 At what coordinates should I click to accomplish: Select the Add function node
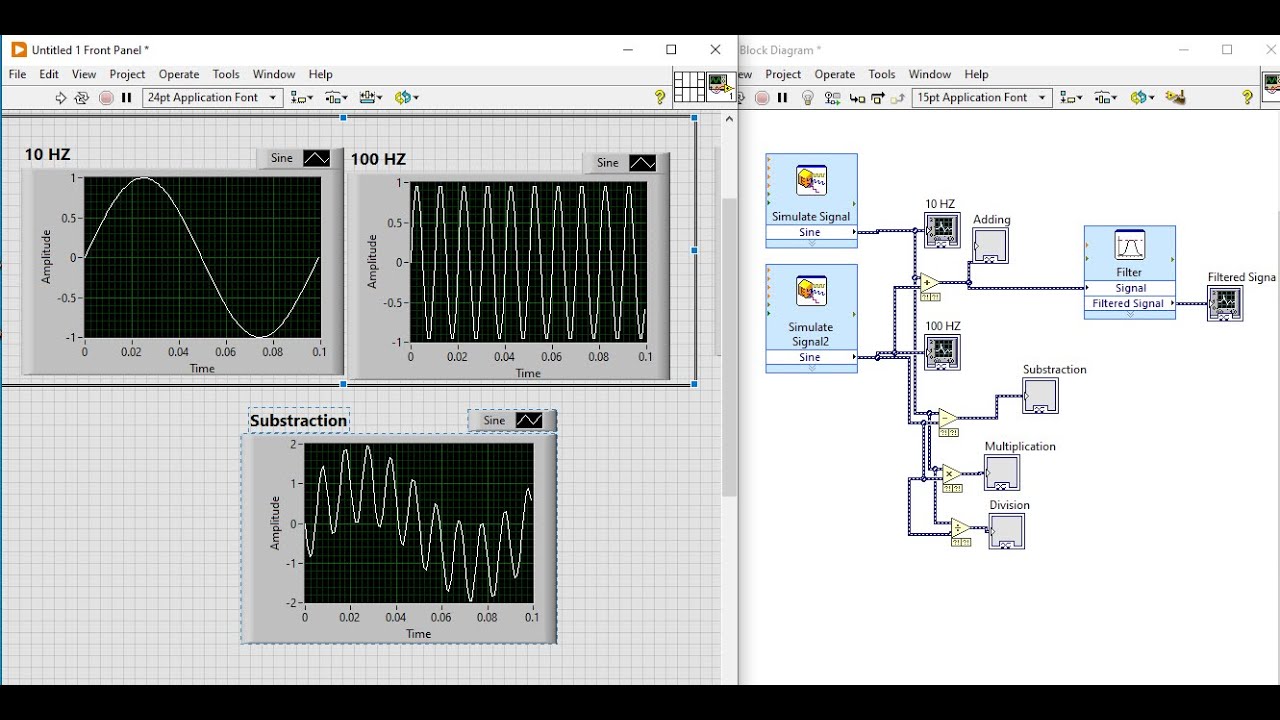(x=929, y=283)
